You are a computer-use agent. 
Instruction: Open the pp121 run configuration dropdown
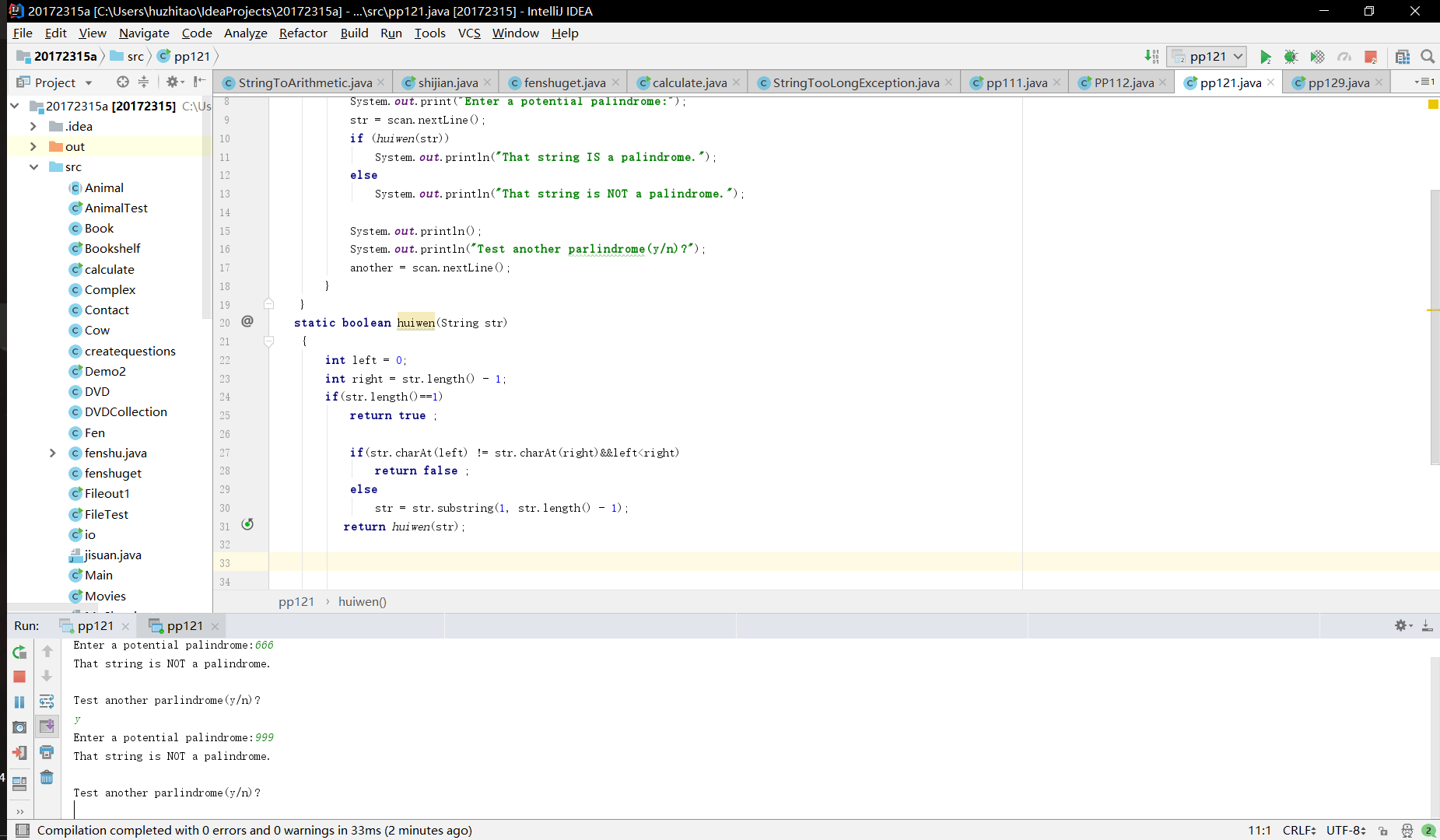tap(1207, 57)
